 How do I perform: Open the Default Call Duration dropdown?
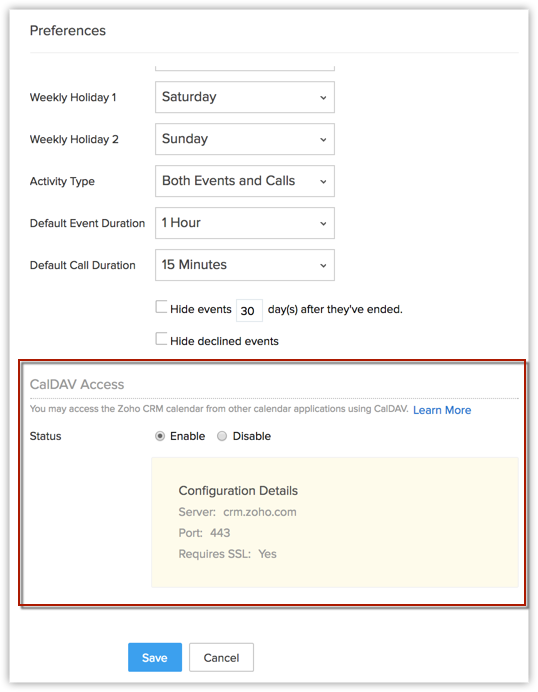pyautogui.click(x=245, y=265)
